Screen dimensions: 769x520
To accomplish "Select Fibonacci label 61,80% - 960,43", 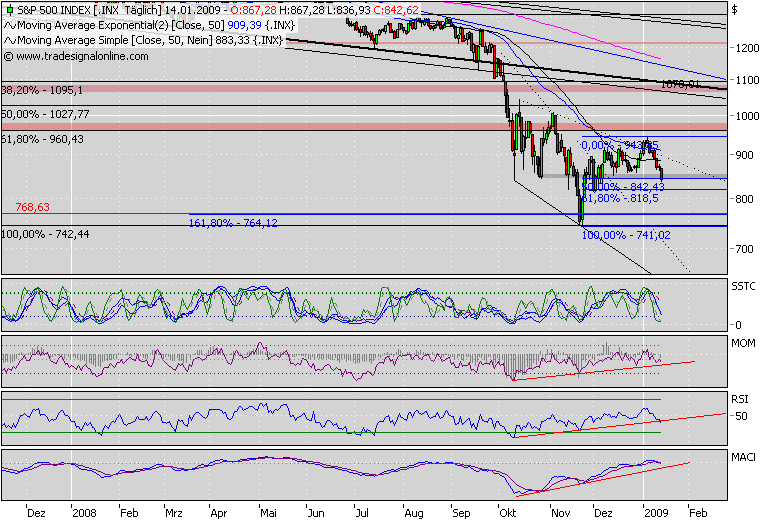I will 43,139.
